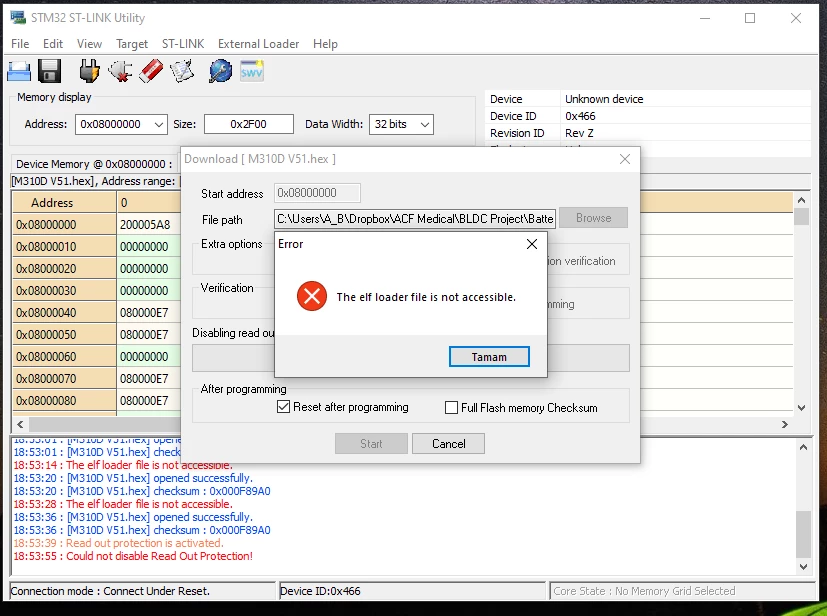
Task: Open the ST-LINK menu
Action: [x=183, y=44]
